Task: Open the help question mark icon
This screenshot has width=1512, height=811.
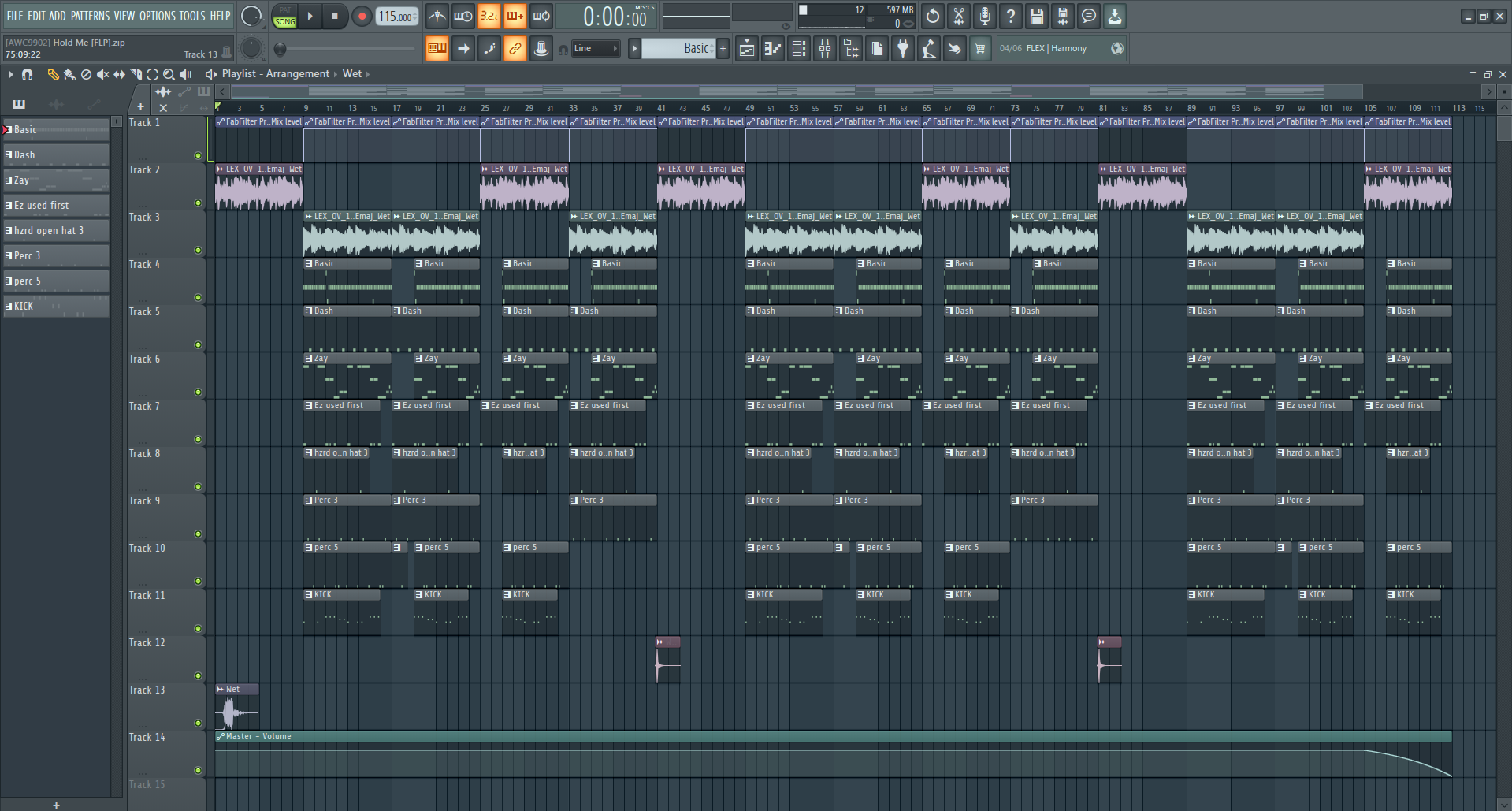Action: 1010,16
